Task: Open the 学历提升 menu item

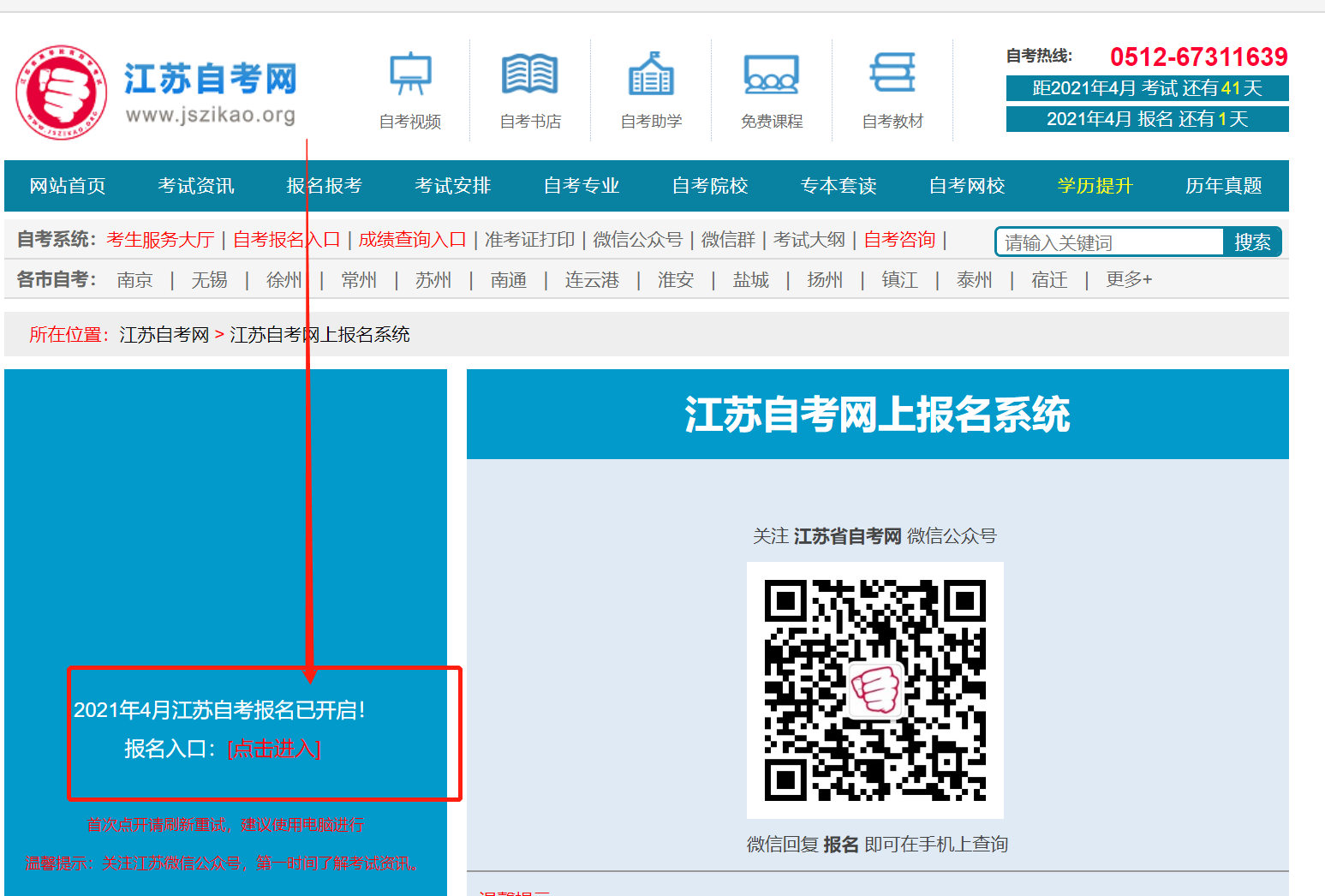Action: [1095, 186]
